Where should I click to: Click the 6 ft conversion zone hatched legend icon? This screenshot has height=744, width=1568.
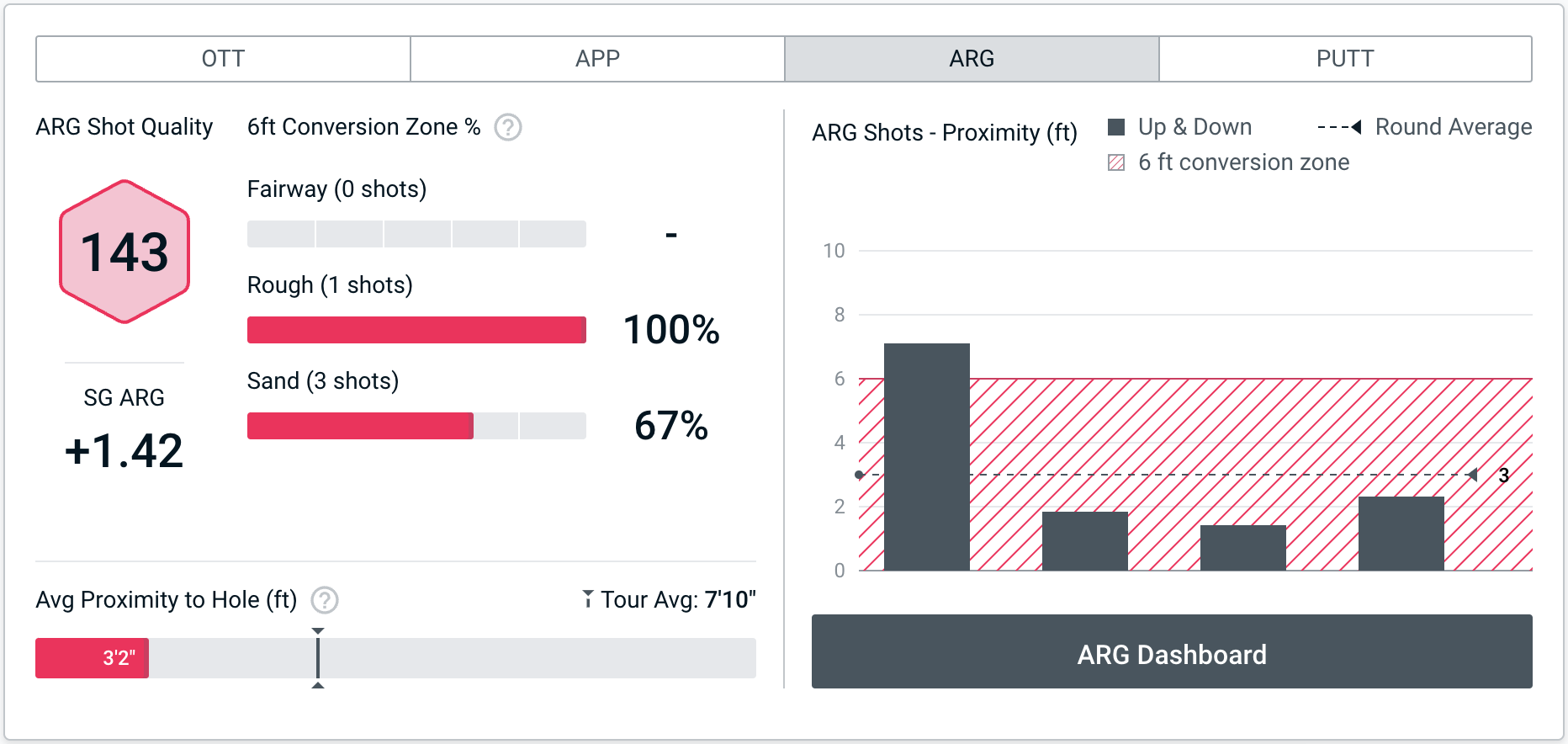click(x=1116, y=162)
